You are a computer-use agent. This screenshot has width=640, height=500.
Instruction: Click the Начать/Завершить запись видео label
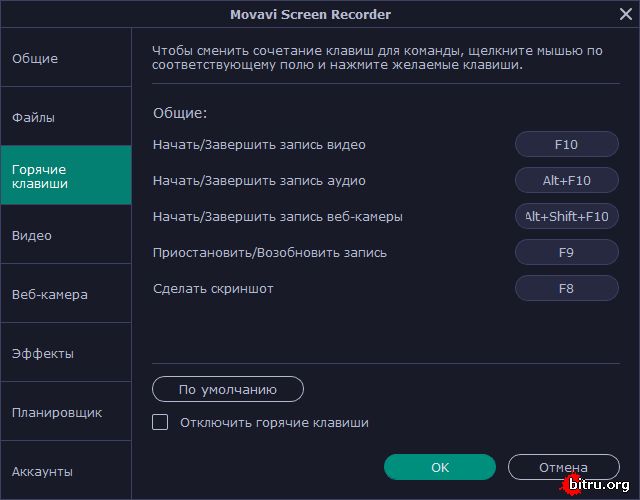click(x=259, y=144)
